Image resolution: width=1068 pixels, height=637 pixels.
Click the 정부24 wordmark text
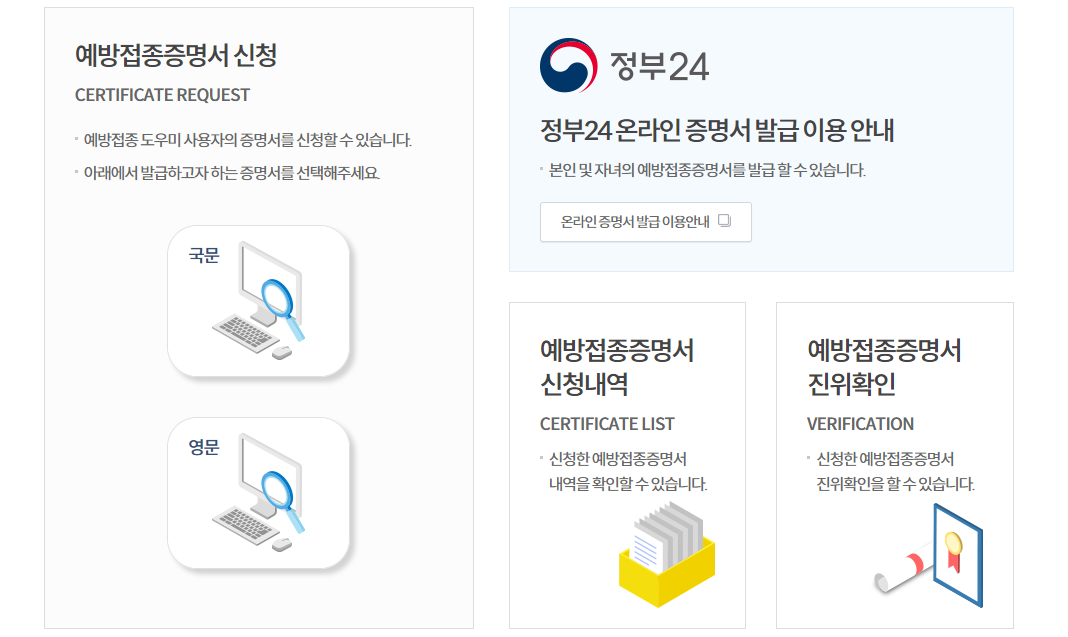659,66
